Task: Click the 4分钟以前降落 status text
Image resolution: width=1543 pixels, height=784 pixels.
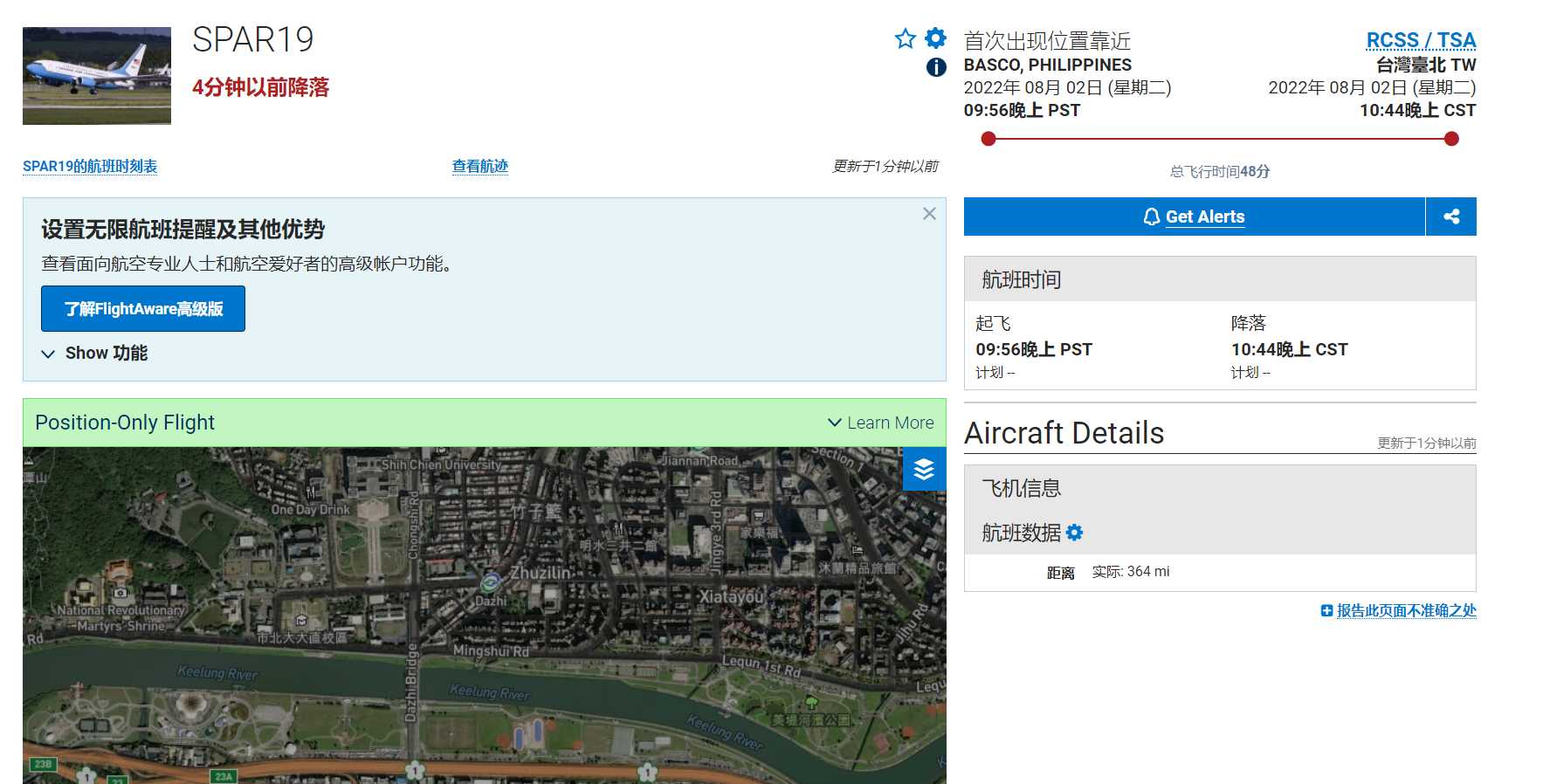Action: 261,87
